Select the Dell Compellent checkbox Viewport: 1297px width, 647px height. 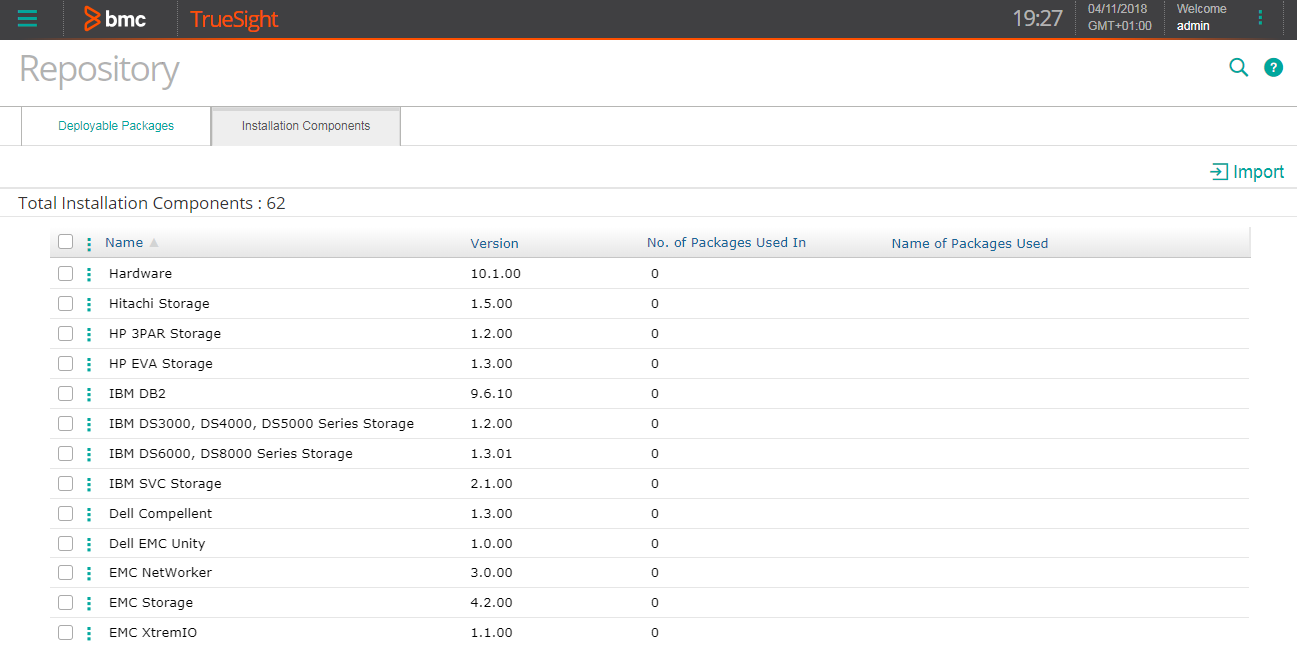coord(66,513)
